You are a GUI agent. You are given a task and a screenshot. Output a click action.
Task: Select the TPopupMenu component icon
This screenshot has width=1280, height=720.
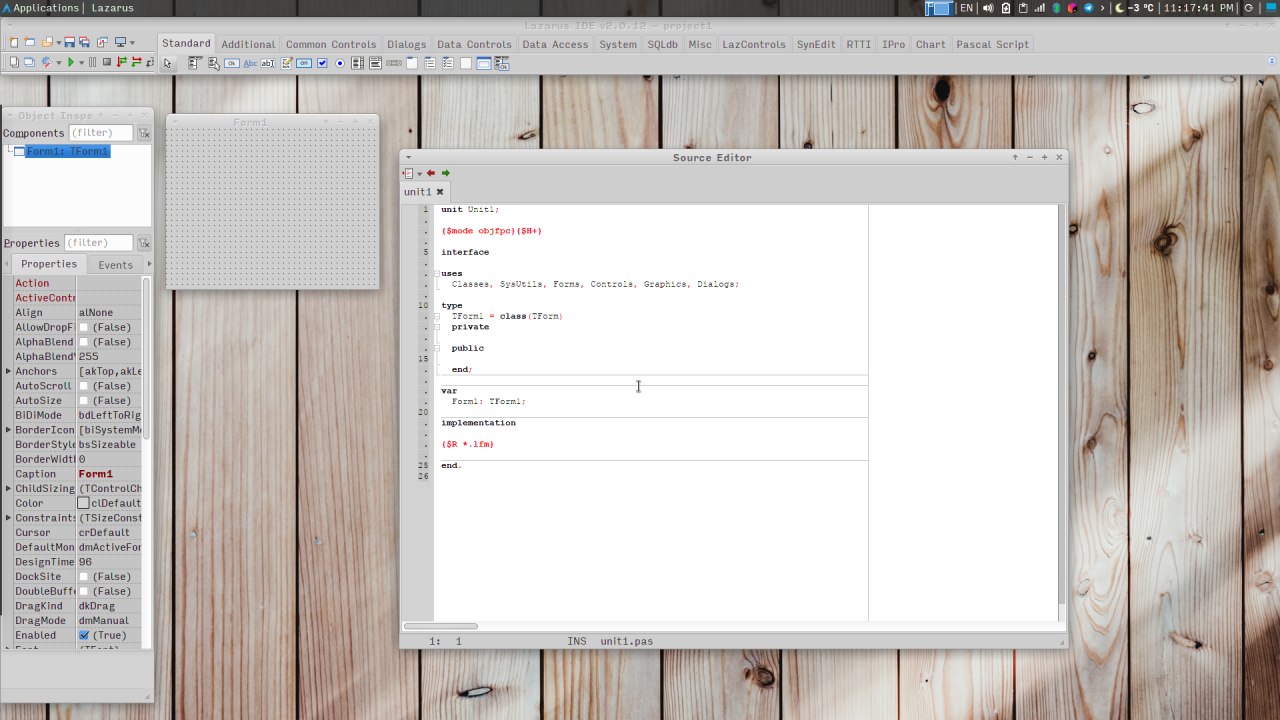point(214,63)
